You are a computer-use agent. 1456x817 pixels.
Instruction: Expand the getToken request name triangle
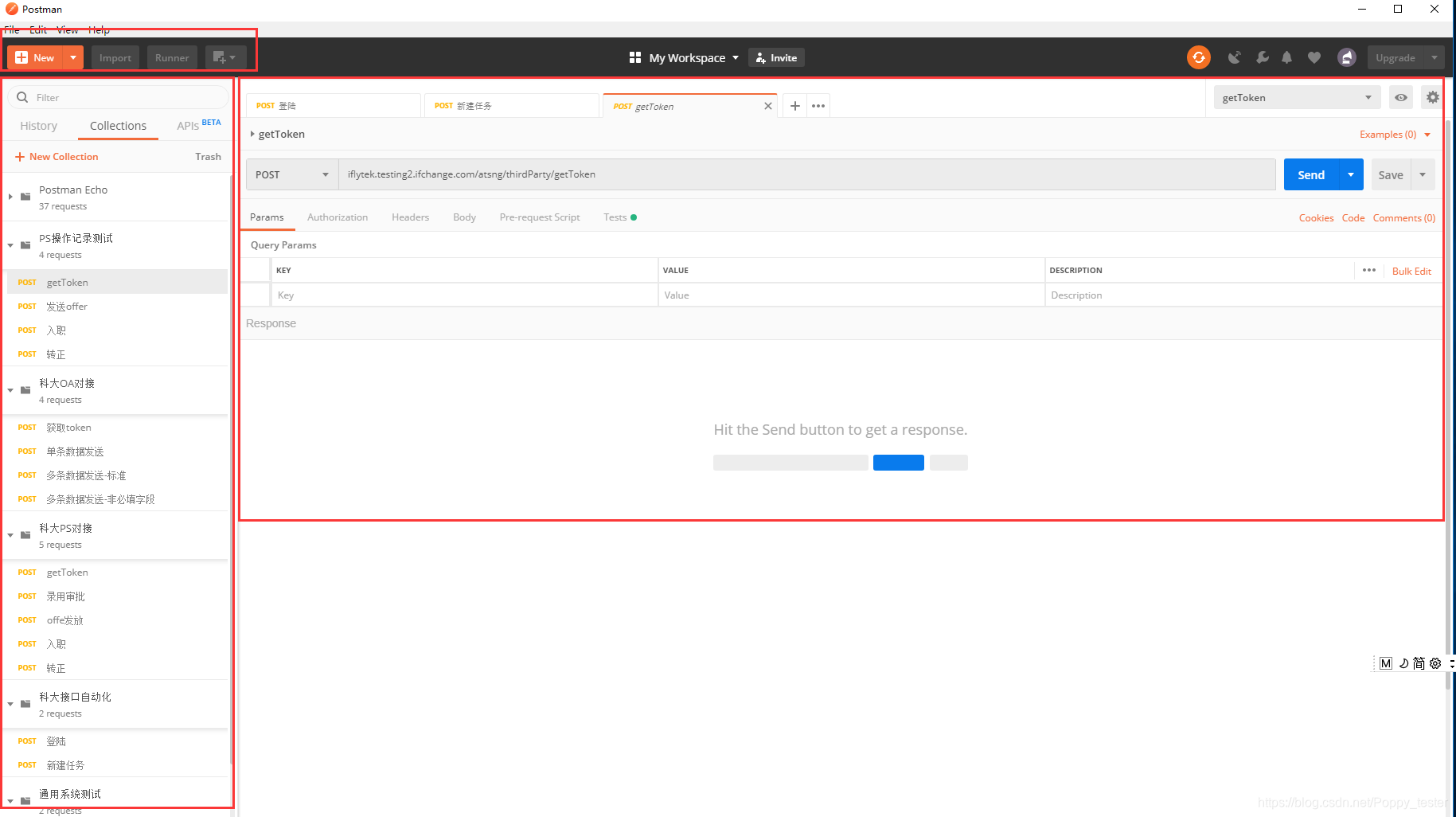point(252,134)
